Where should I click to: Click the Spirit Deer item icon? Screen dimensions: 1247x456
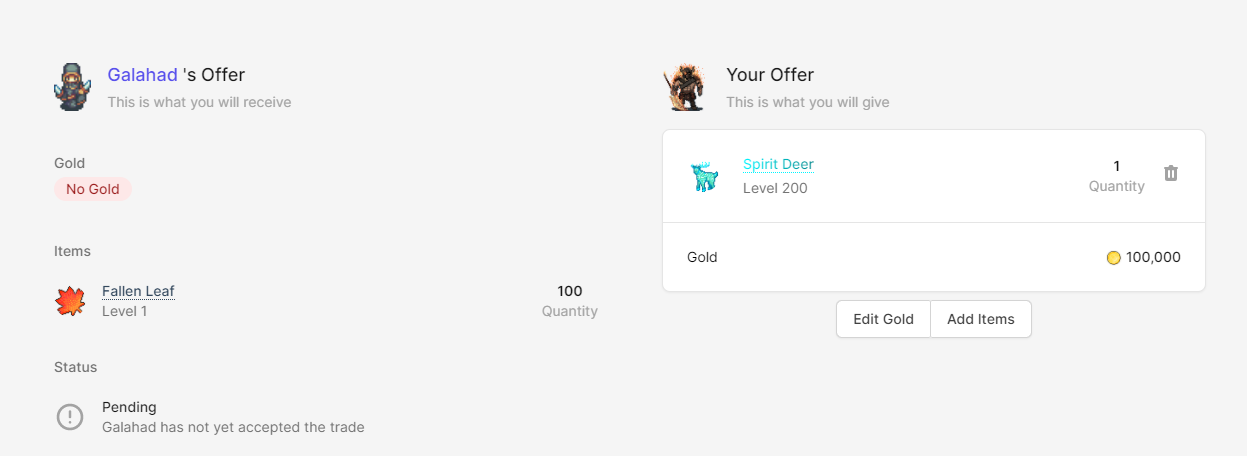point(705,177)
